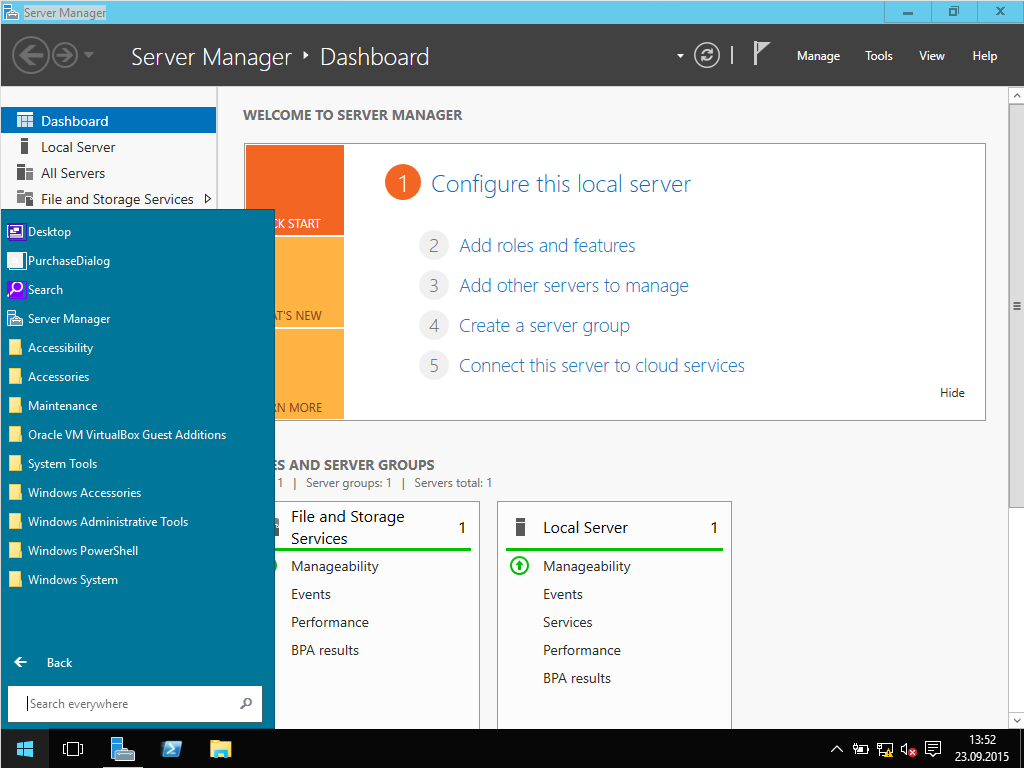Click the Add roles and features link

[x=547, y=245]
